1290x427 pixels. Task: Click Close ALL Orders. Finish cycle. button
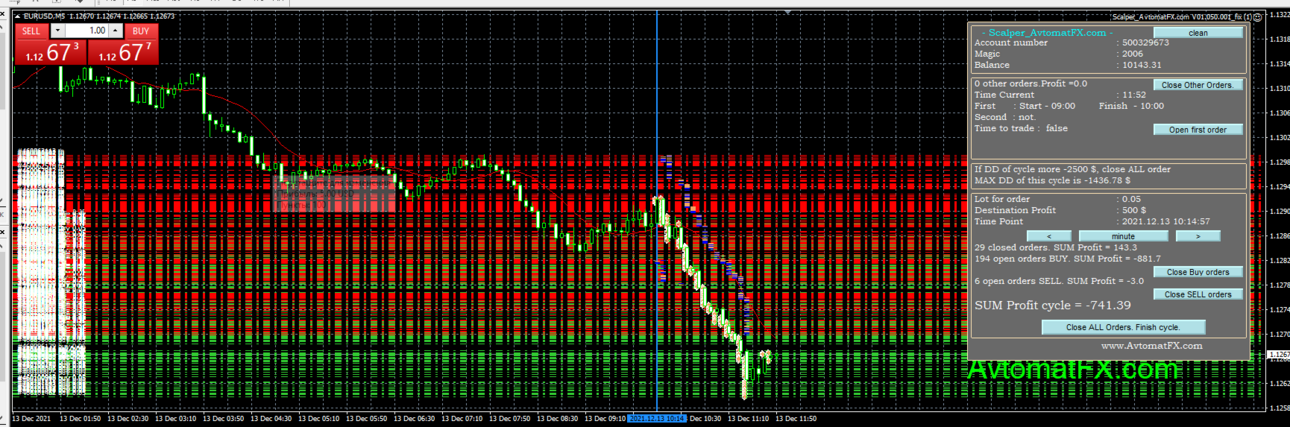pos(1123,327)
